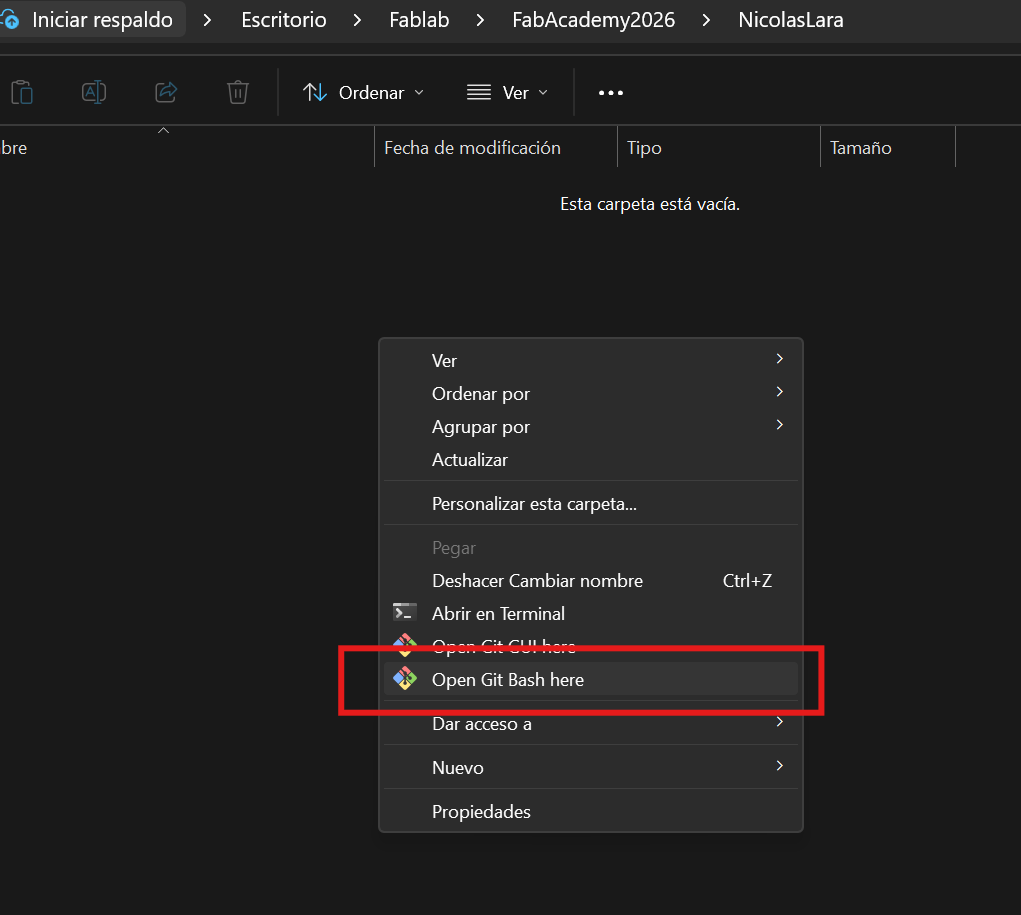Viewport: 1021px width, 915px height.
Task: Click the cloud backup icon in address bar
Action: click(9, 20)
